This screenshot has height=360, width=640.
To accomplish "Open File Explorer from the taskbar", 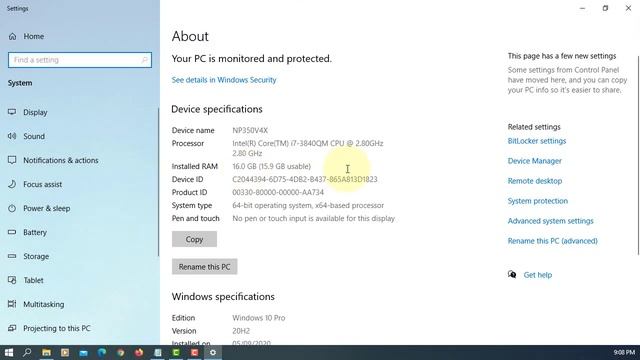I will [46, 353].
